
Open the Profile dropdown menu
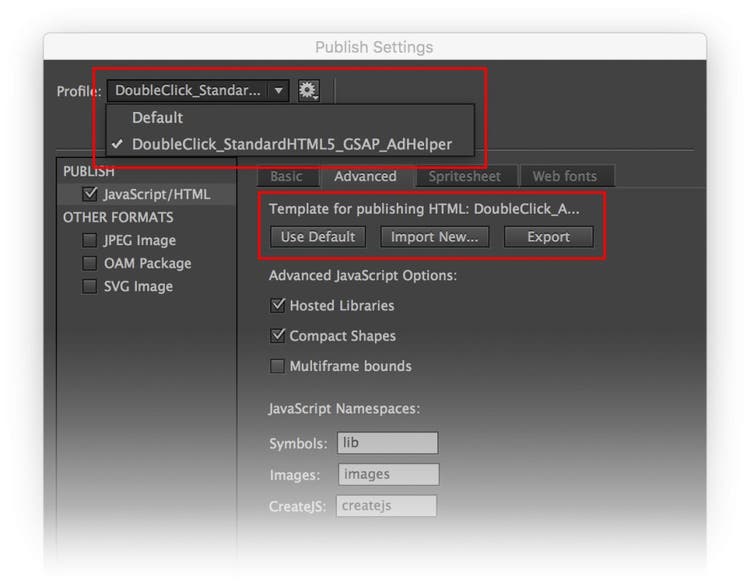[198, 91]
